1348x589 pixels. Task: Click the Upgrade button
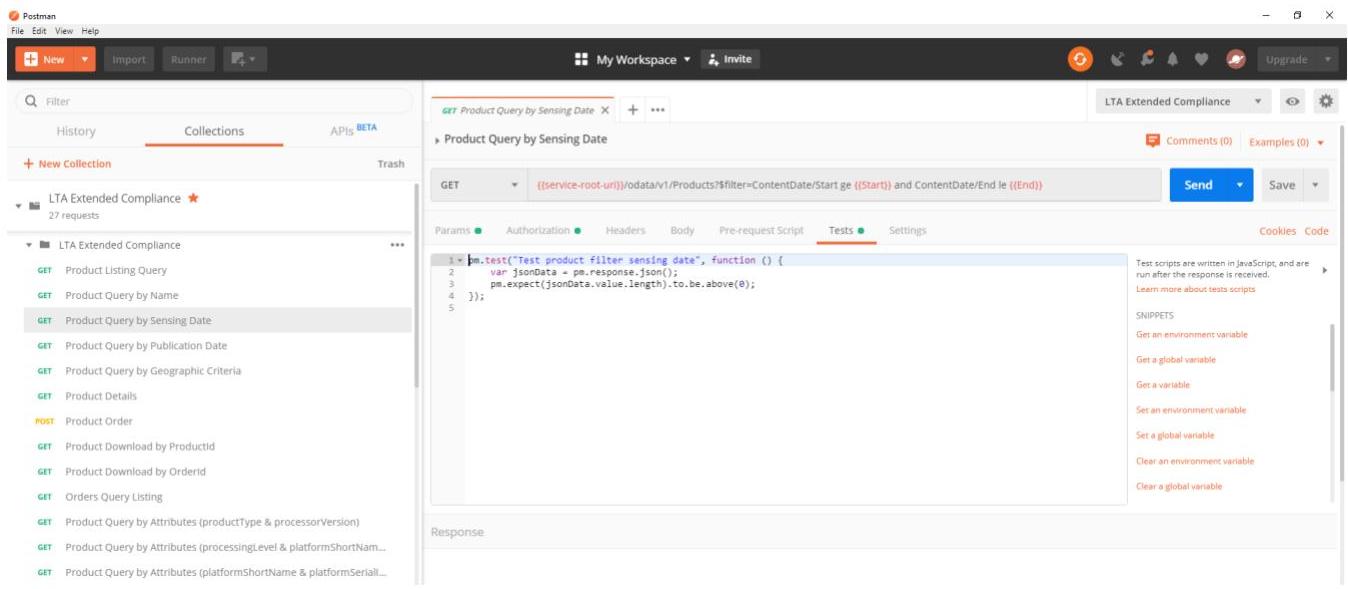(1286, 60)
